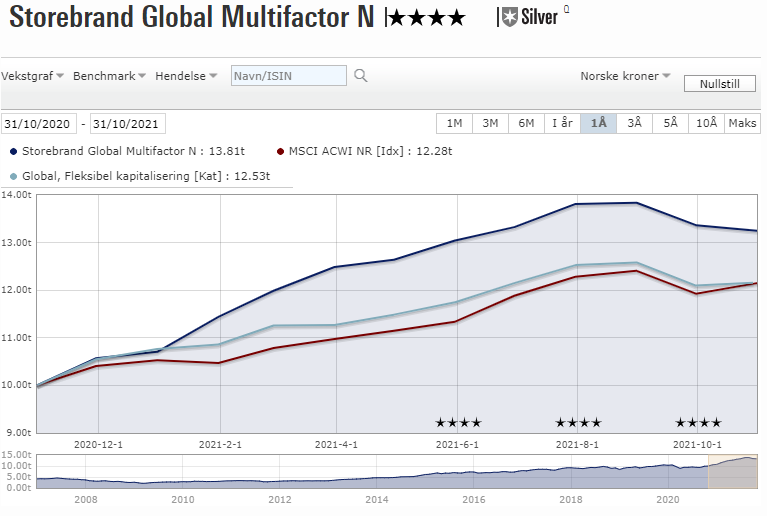The image size is (767, 516).
Task: Click the Nullstill reset button
Action: point(720,84)
